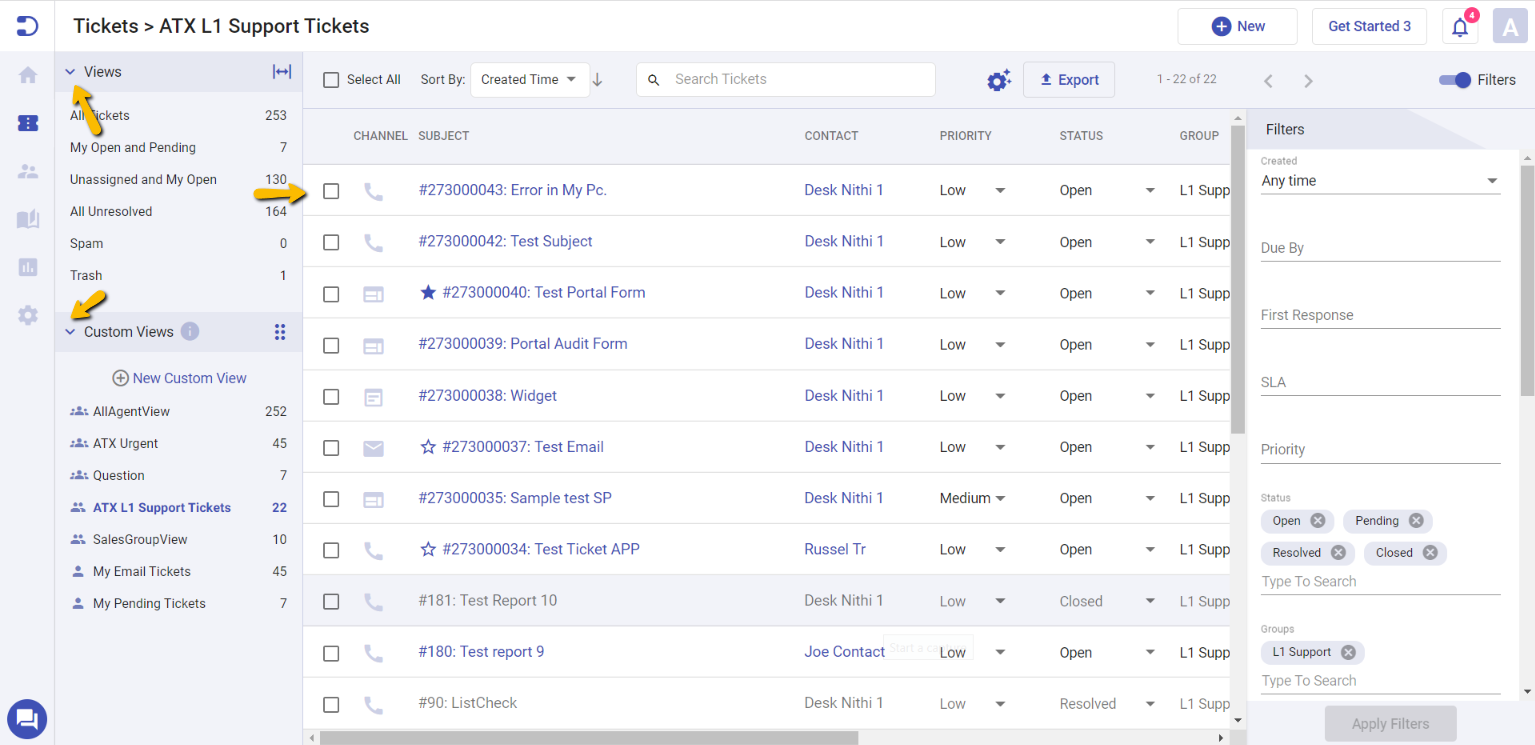Screen dimensions: 1535x745
Task: Open the chat bubble at bottom left
Action: tap(27, 719)
